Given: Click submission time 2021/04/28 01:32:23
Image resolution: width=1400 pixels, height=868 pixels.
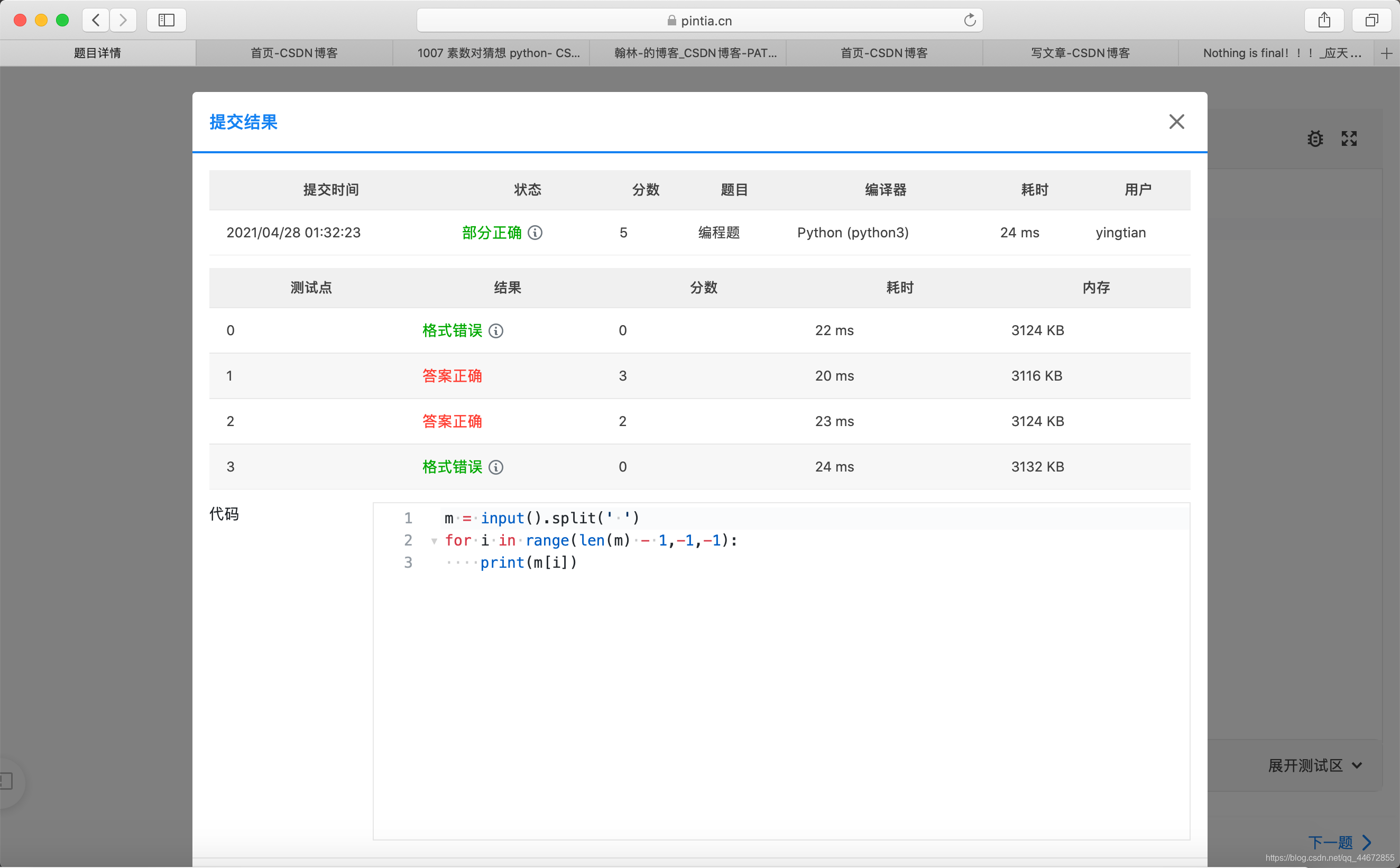Looking at the screenshot, I should pyautogui.click(x=293, y=233).
